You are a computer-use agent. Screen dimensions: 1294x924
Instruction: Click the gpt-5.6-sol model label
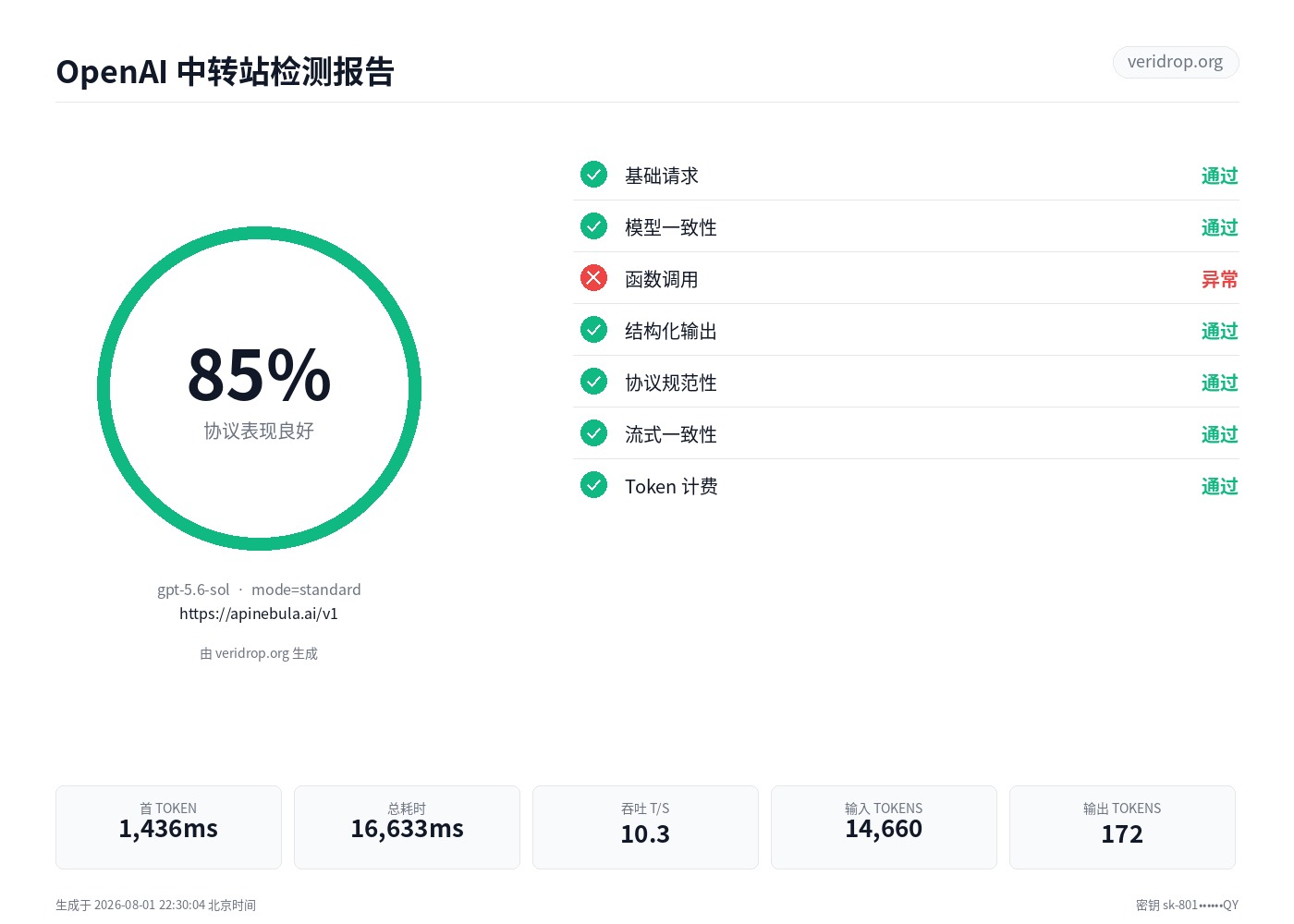click(193, 590)
